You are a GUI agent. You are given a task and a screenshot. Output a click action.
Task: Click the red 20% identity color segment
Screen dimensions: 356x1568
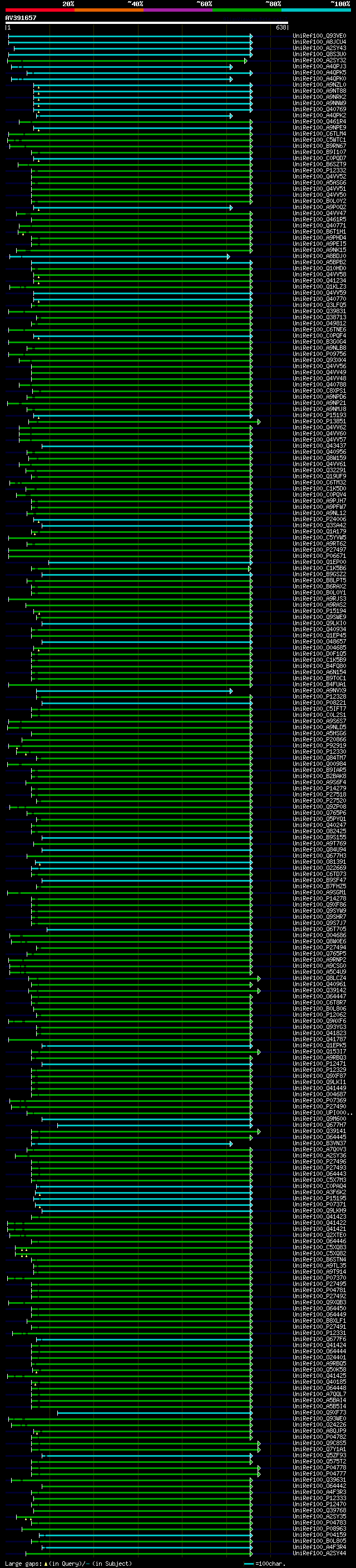tap(39, 10)
